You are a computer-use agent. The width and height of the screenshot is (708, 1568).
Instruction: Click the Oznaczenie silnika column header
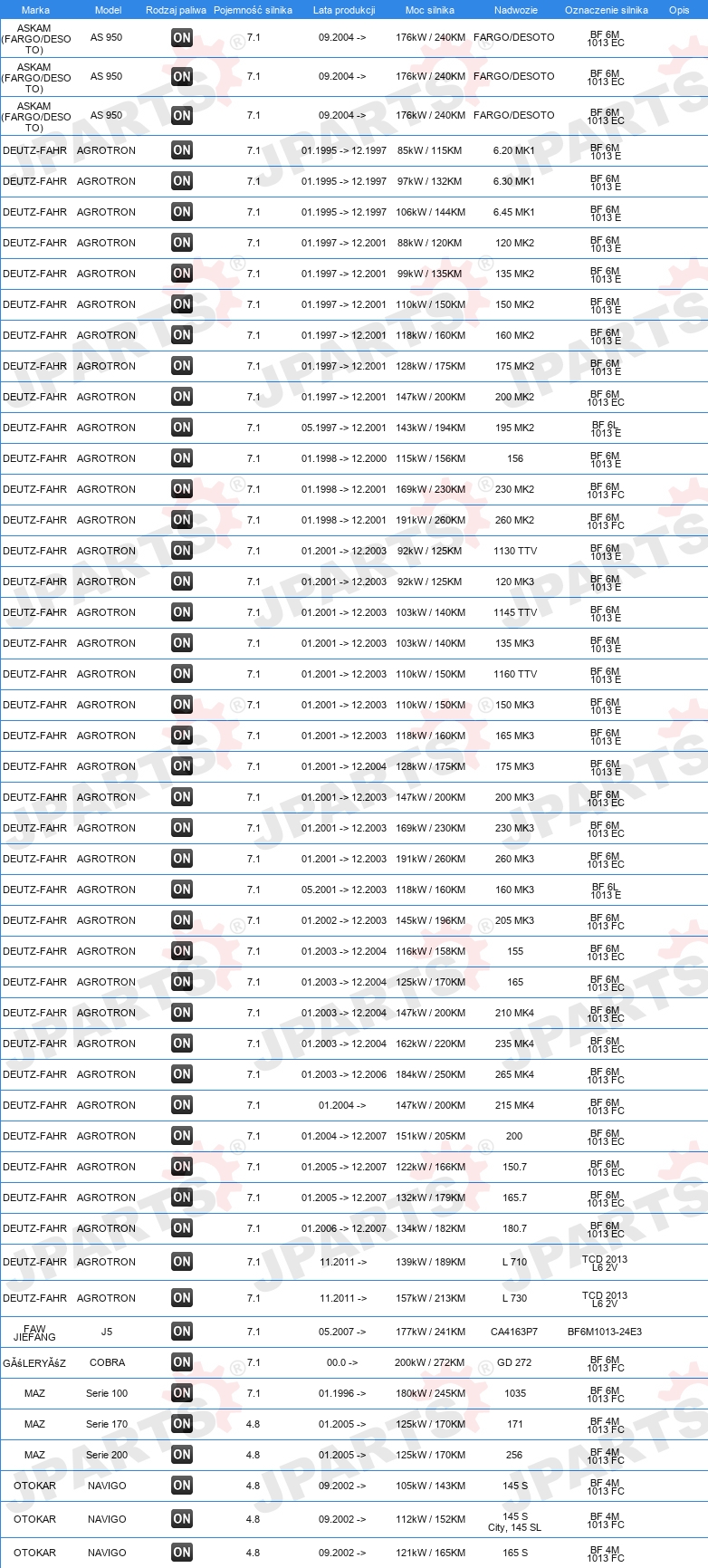click(x=607, y=10)
